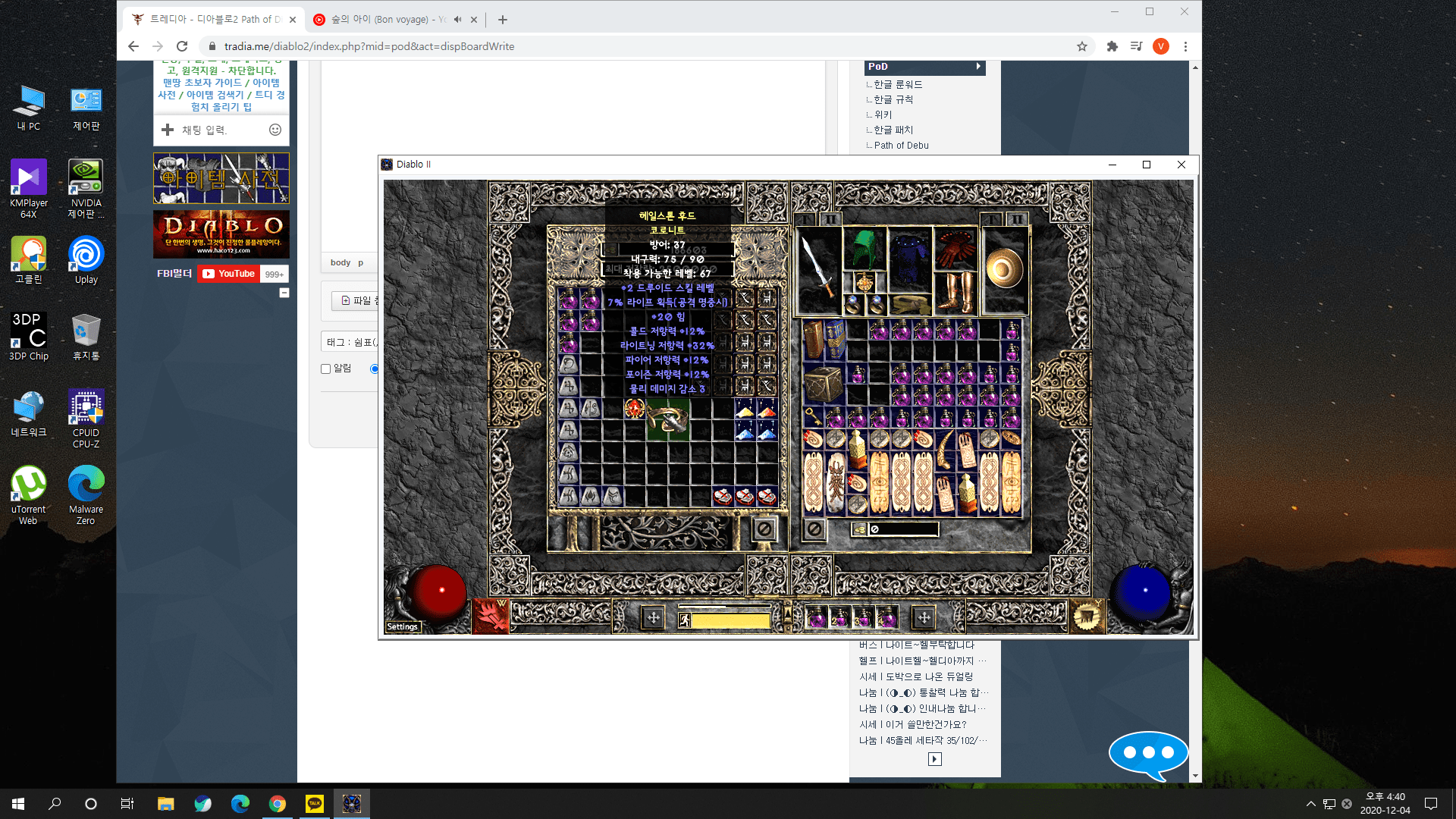1456x819 pixels.
Task: Expand the mini menu arrow between stamina and belt
Action: coord(787,617)
